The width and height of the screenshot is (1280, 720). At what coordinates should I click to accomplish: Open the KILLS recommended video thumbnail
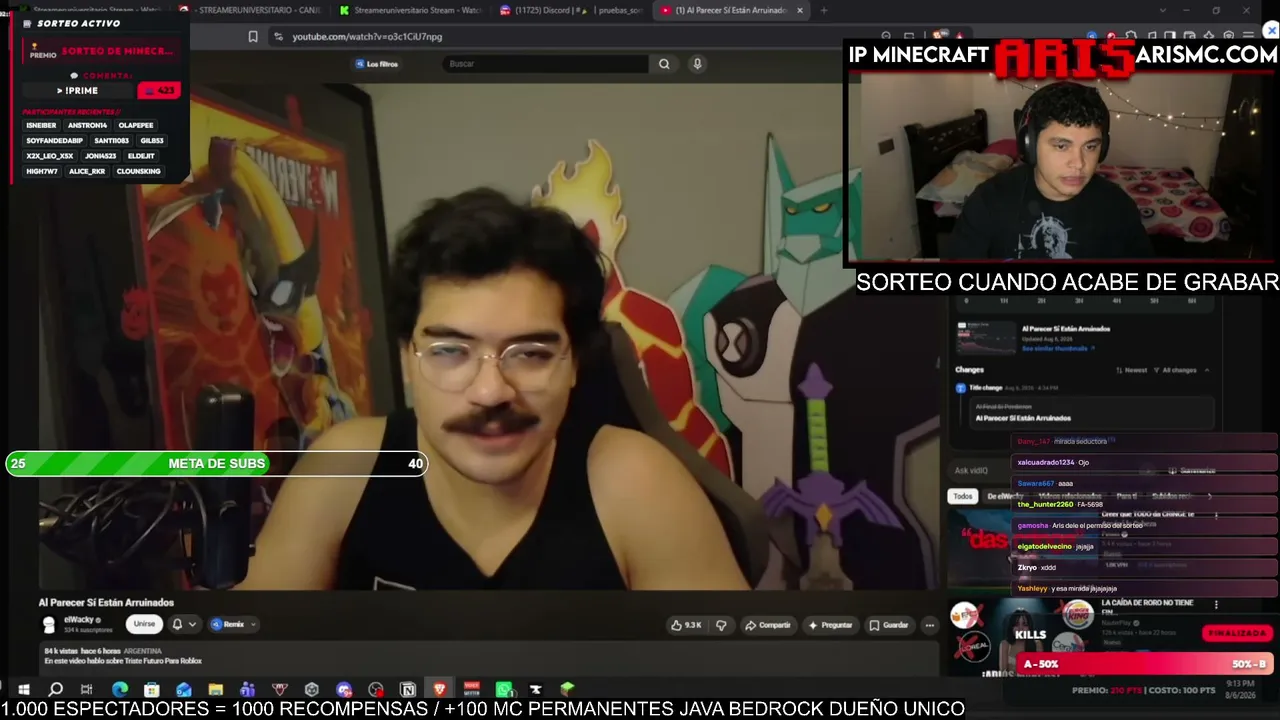tap(1021, 636)
